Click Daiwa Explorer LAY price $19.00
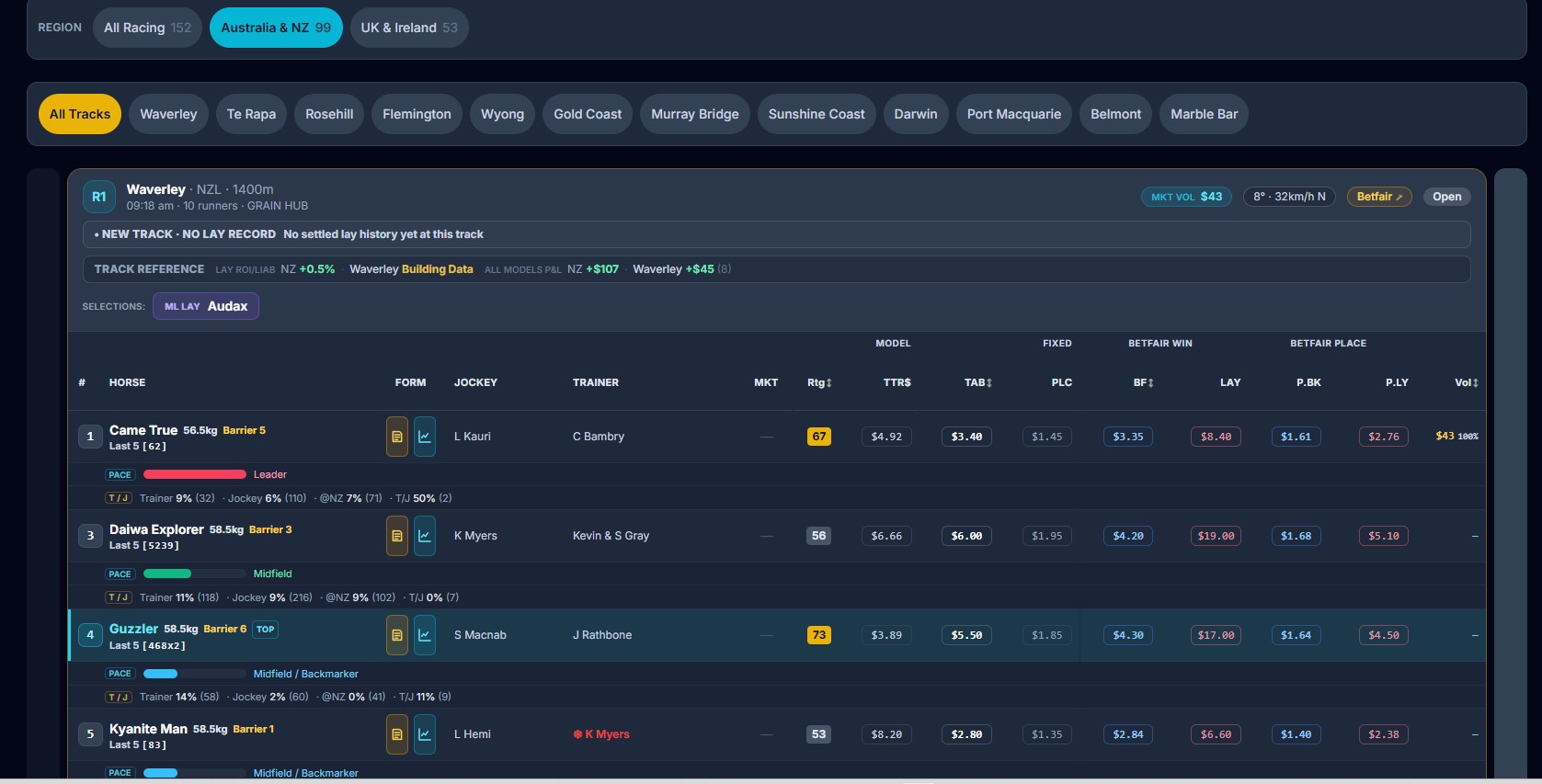 click(x=1216, y=536)
